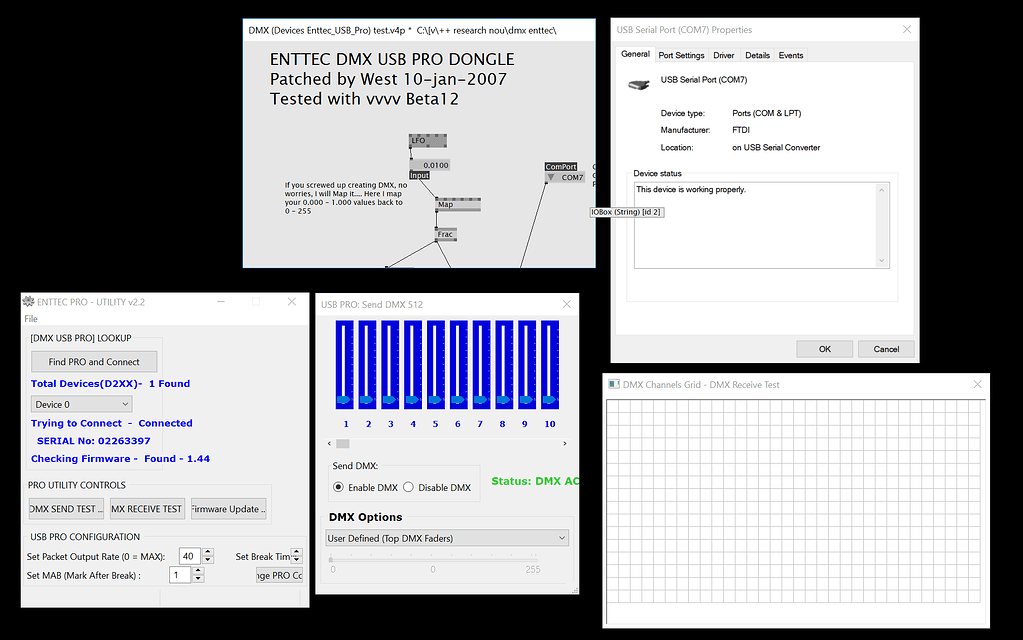Open the File menu in ENTTEC utility
This screenshot has height=640, width=1023.
tap(29, 318)
